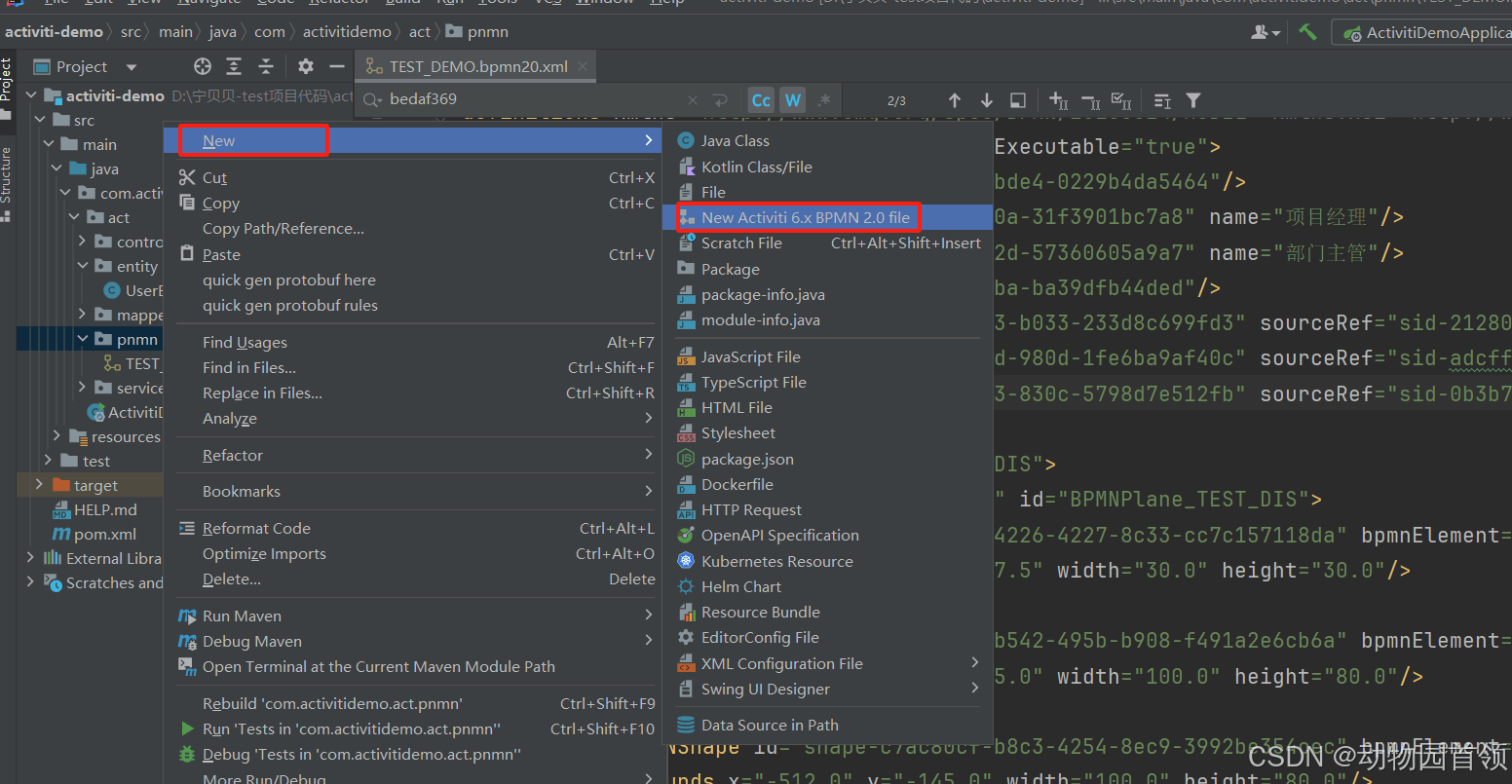Select New Activiti 6.x BPMN 2.0 file

pos(805,218)
